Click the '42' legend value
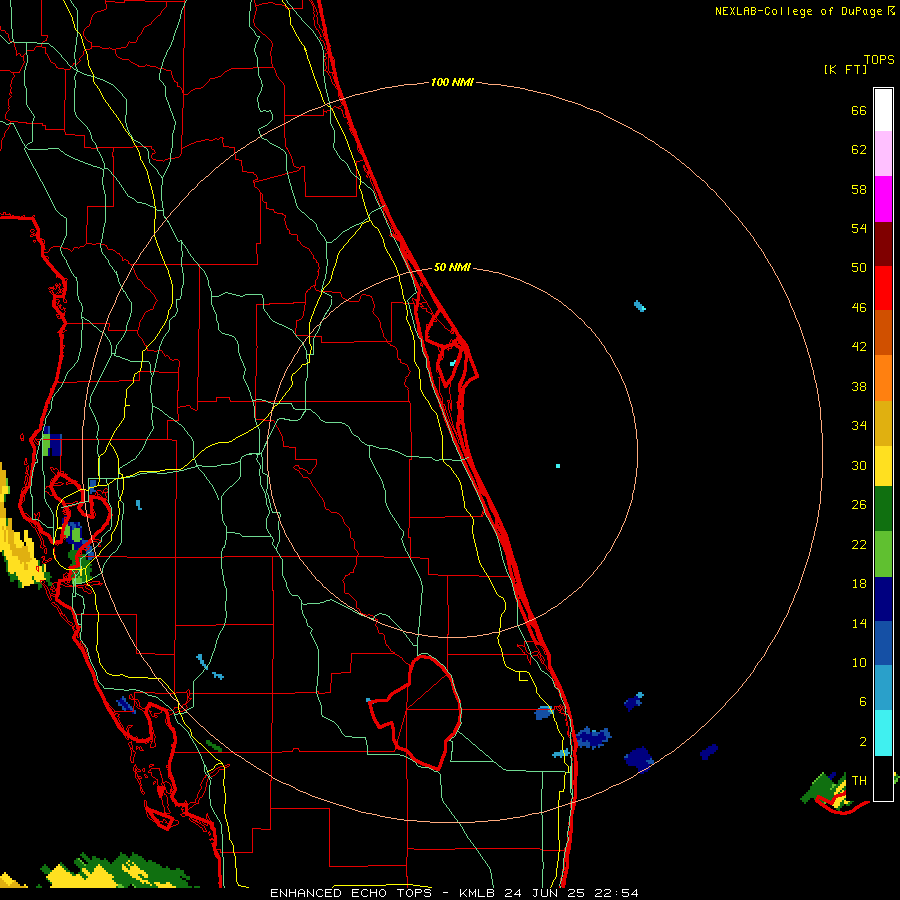Screen dimensions: 900x900 [859, 347]
